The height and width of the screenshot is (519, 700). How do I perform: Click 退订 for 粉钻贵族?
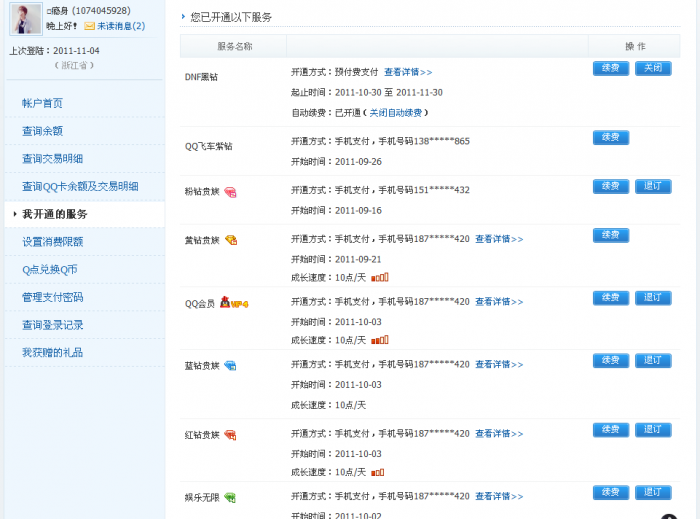coord(653,186)
